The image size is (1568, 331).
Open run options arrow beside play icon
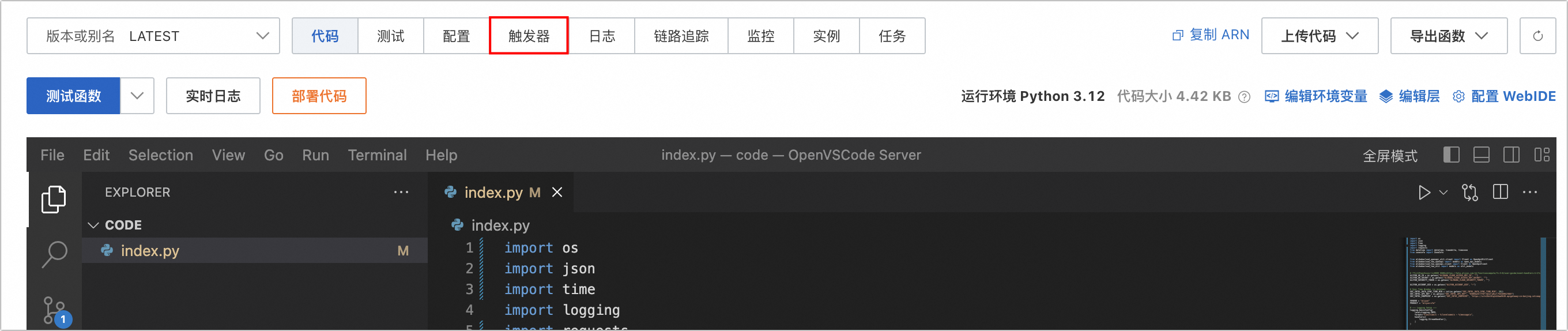click(x=1443, y=193)
